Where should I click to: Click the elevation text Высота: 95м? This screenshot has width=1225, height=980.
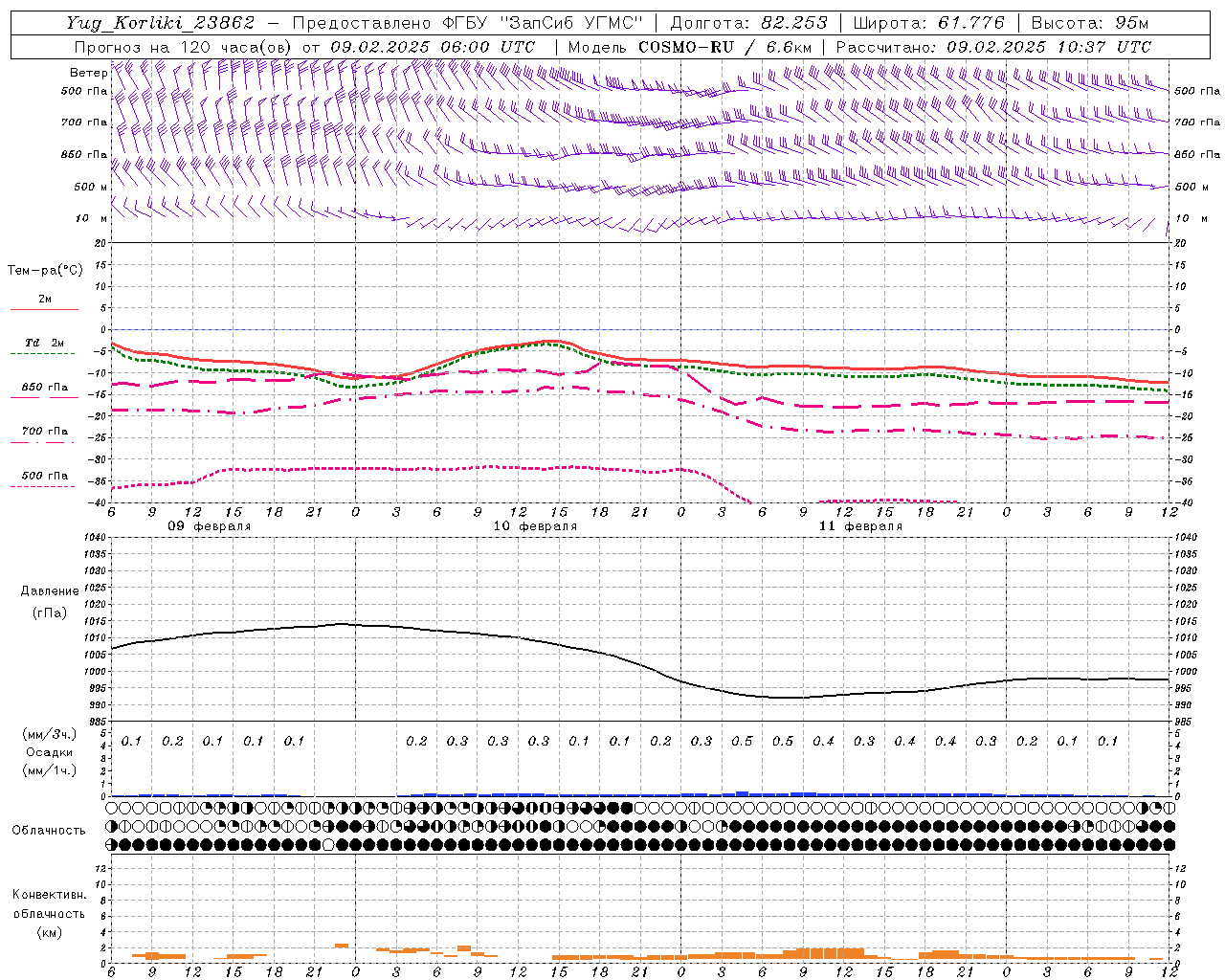click(1090, 23)
